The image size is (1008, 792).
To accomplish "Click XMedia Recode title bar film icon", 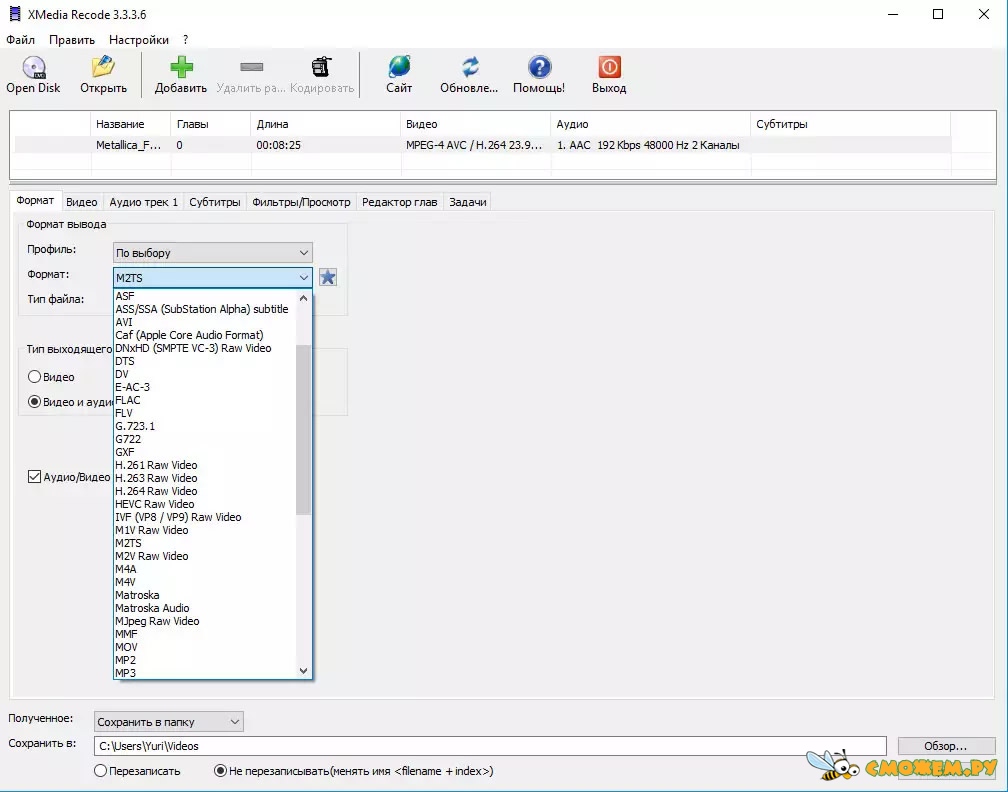I will click(15, 14).
